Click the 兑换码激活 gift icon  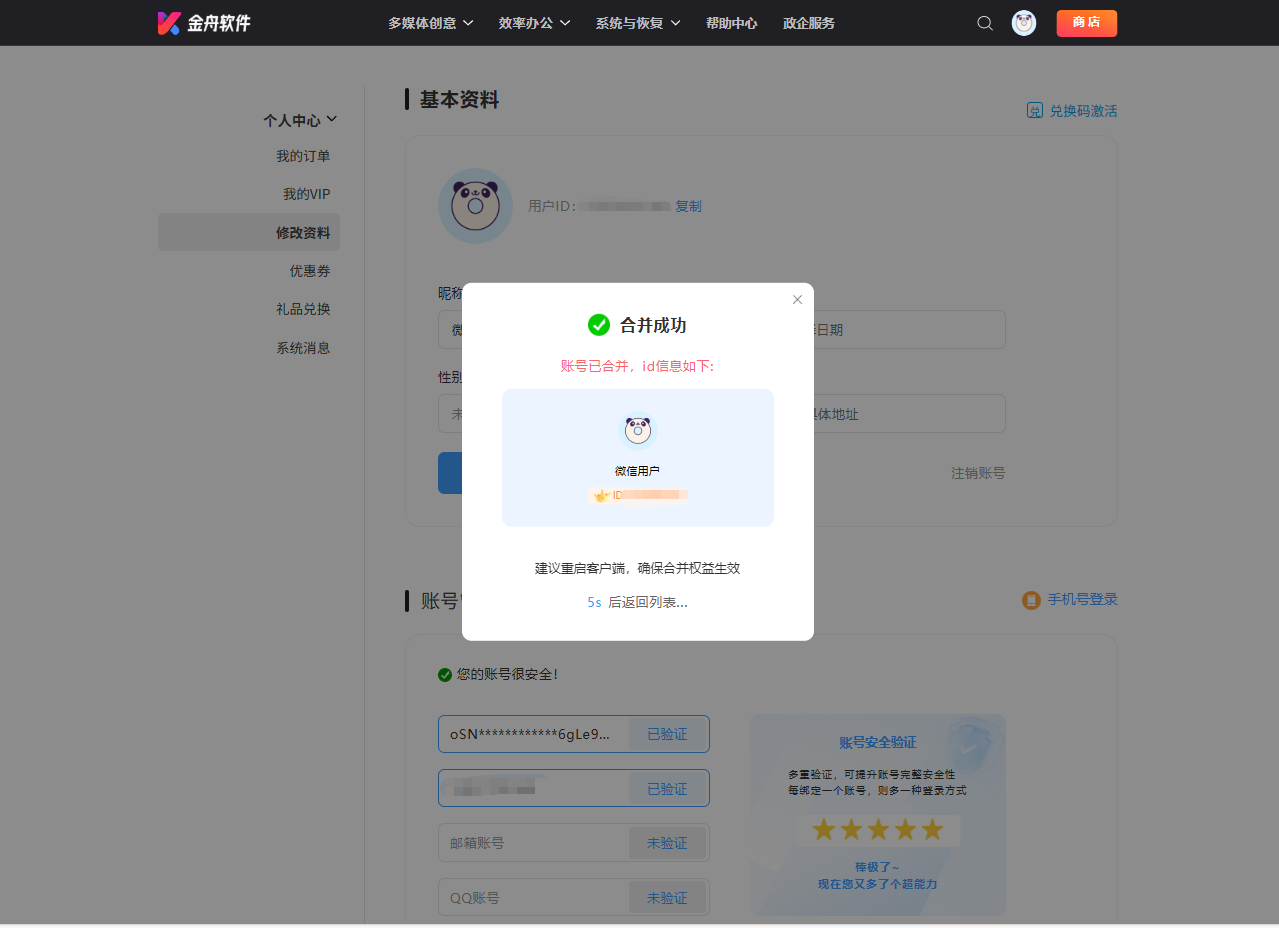pyautogui.click(x=1035, y=111)
